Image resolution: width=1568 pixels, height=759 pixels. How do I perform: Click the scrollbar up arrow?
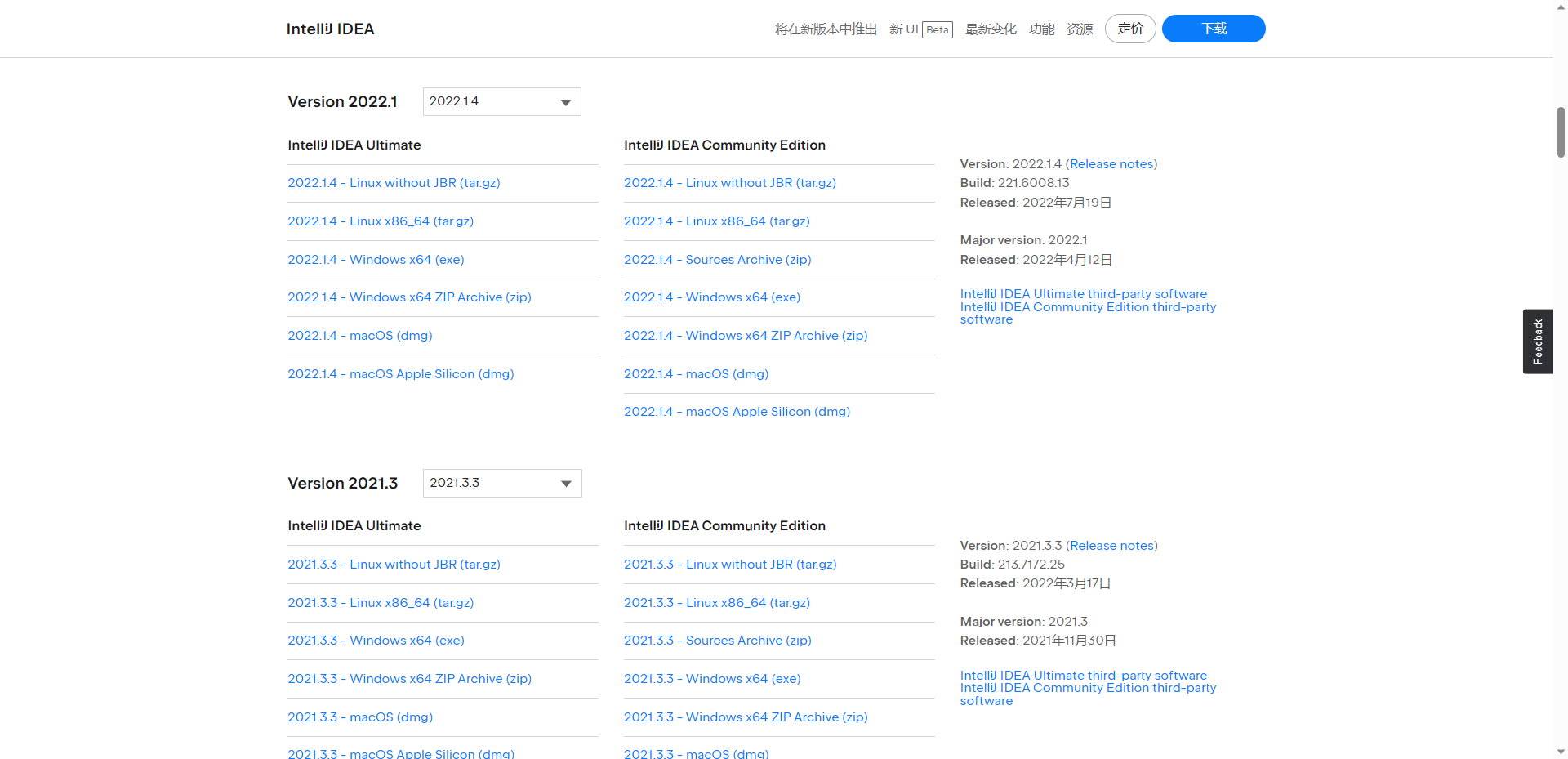pyautogui.click(x=1561, y=7)
